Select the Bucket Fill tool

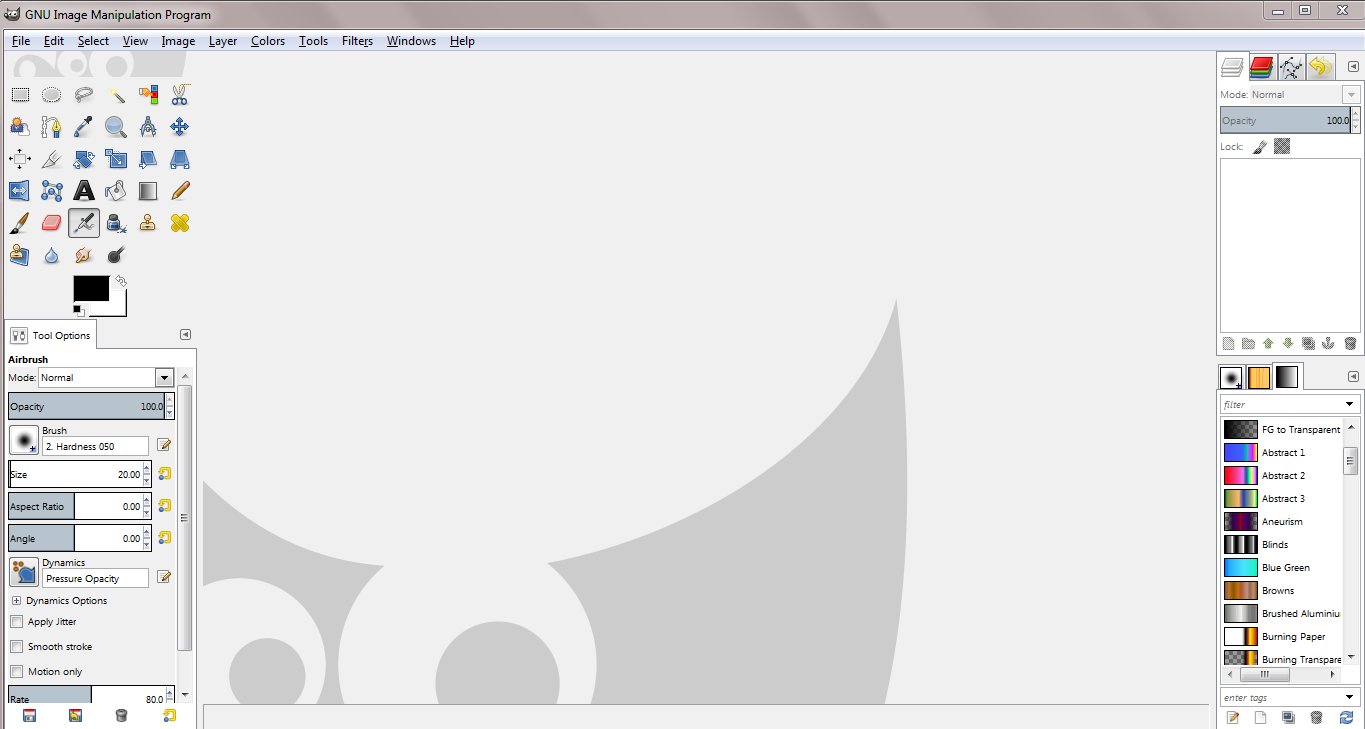pyautogui.click(x=116, y=191)
